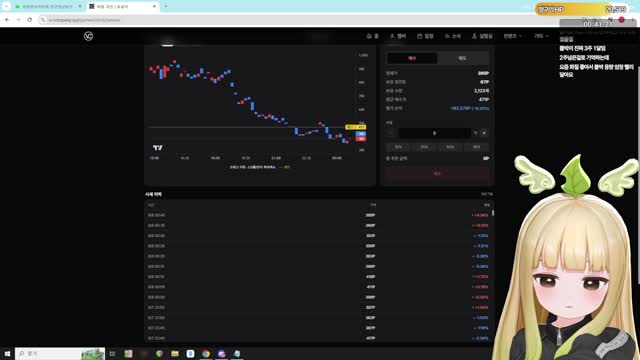Open the tab search button at window top-left
The height and width of the screenshot is (360, 640).
(x=6, y=7)
